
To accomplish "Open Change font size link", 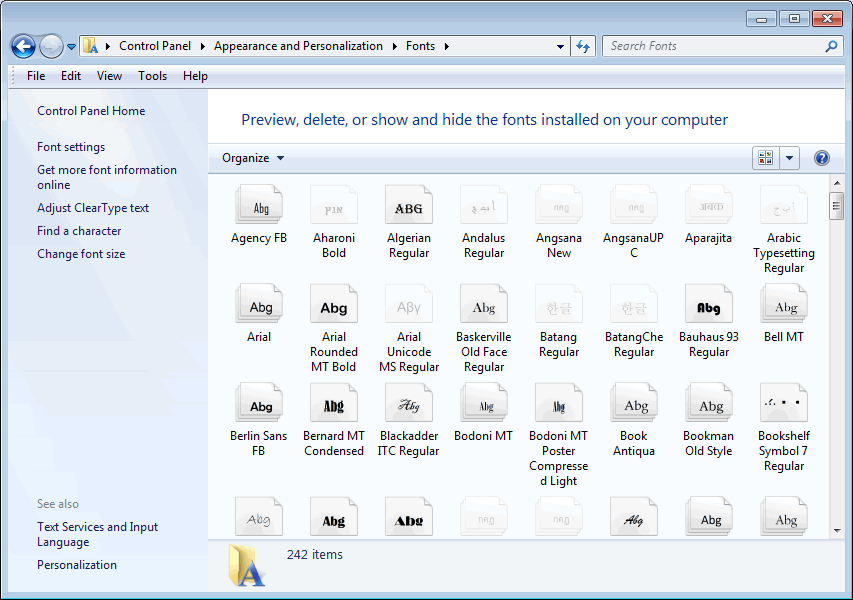I will pos(81,254).
